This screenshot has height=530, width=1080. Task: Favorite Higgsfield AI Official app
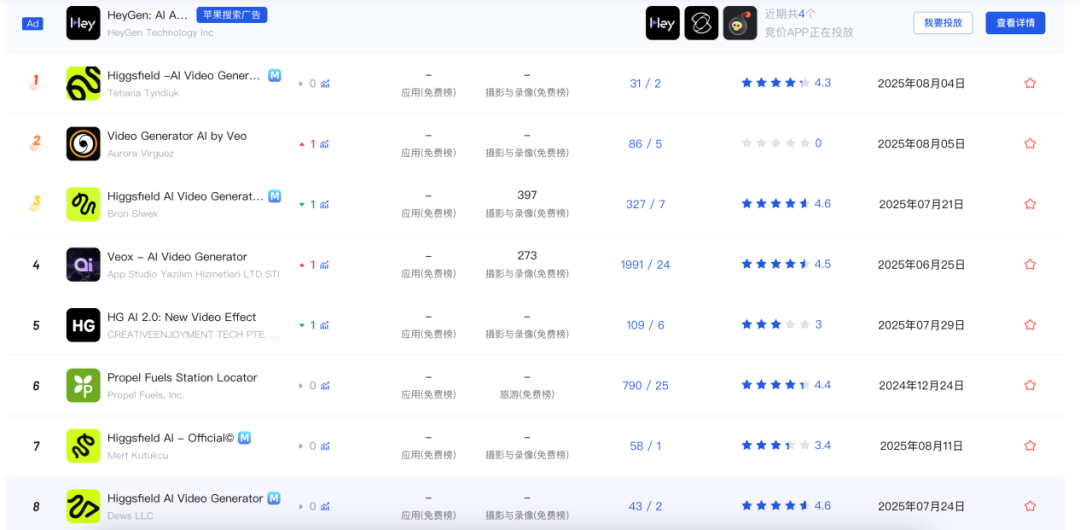point(1030,445)
